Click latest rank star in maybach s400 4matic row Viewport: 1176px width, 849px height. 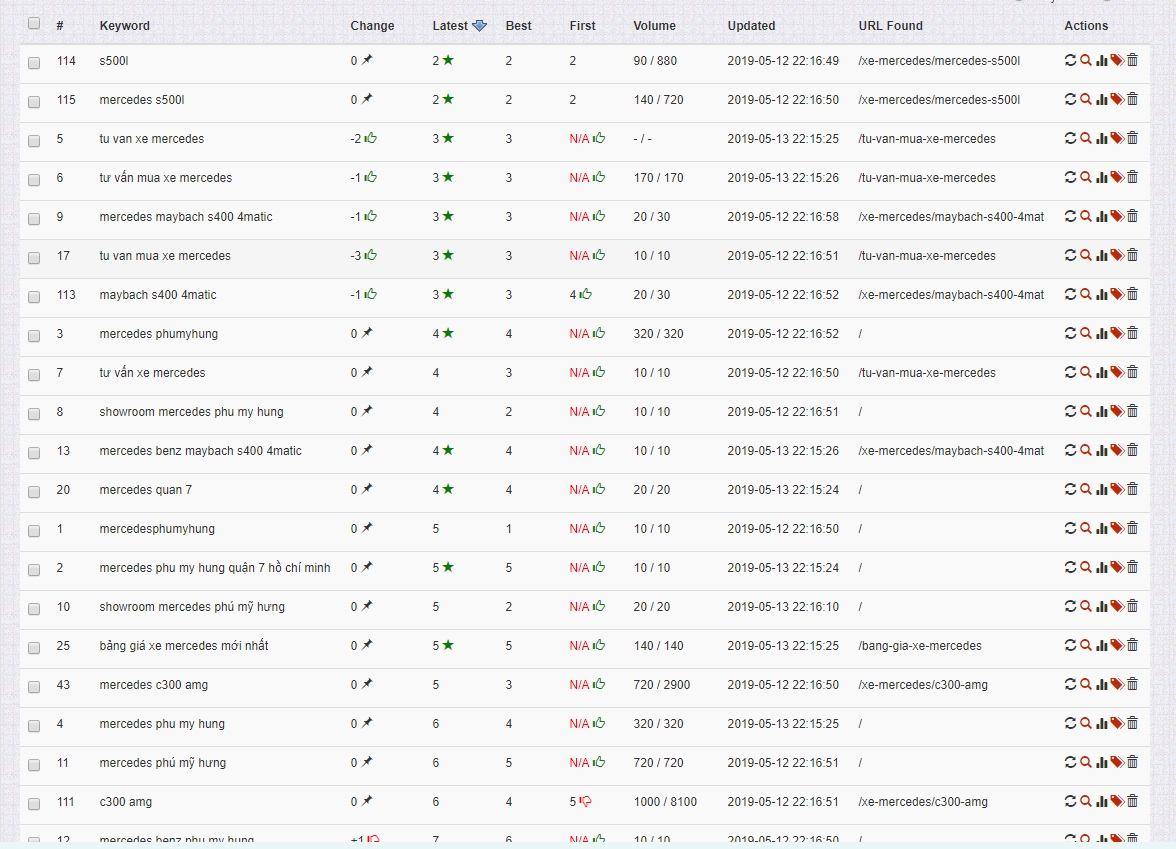(448, 294)
